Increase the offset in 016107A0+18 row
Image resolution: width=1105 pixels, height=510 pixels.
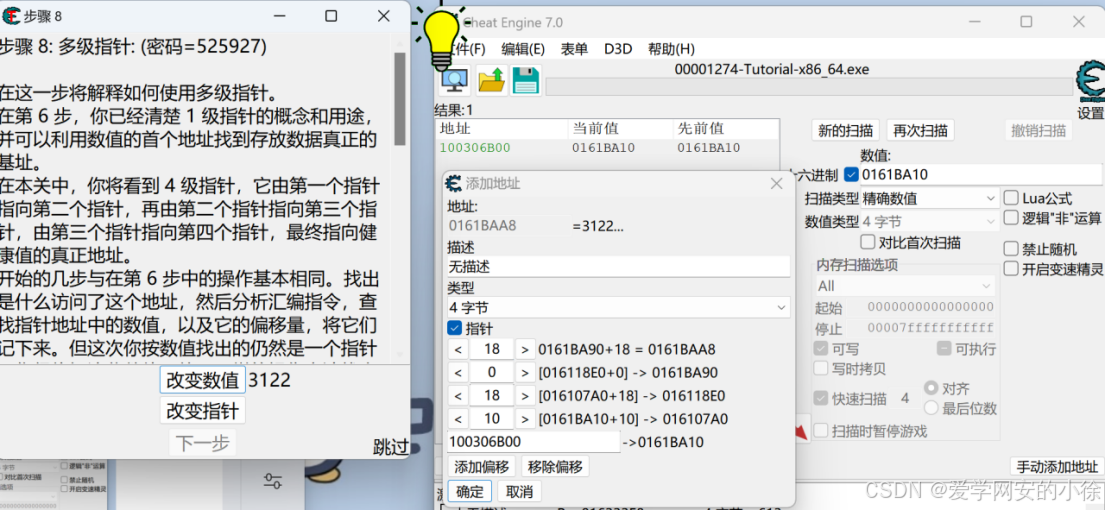click(x=525, y=396)
